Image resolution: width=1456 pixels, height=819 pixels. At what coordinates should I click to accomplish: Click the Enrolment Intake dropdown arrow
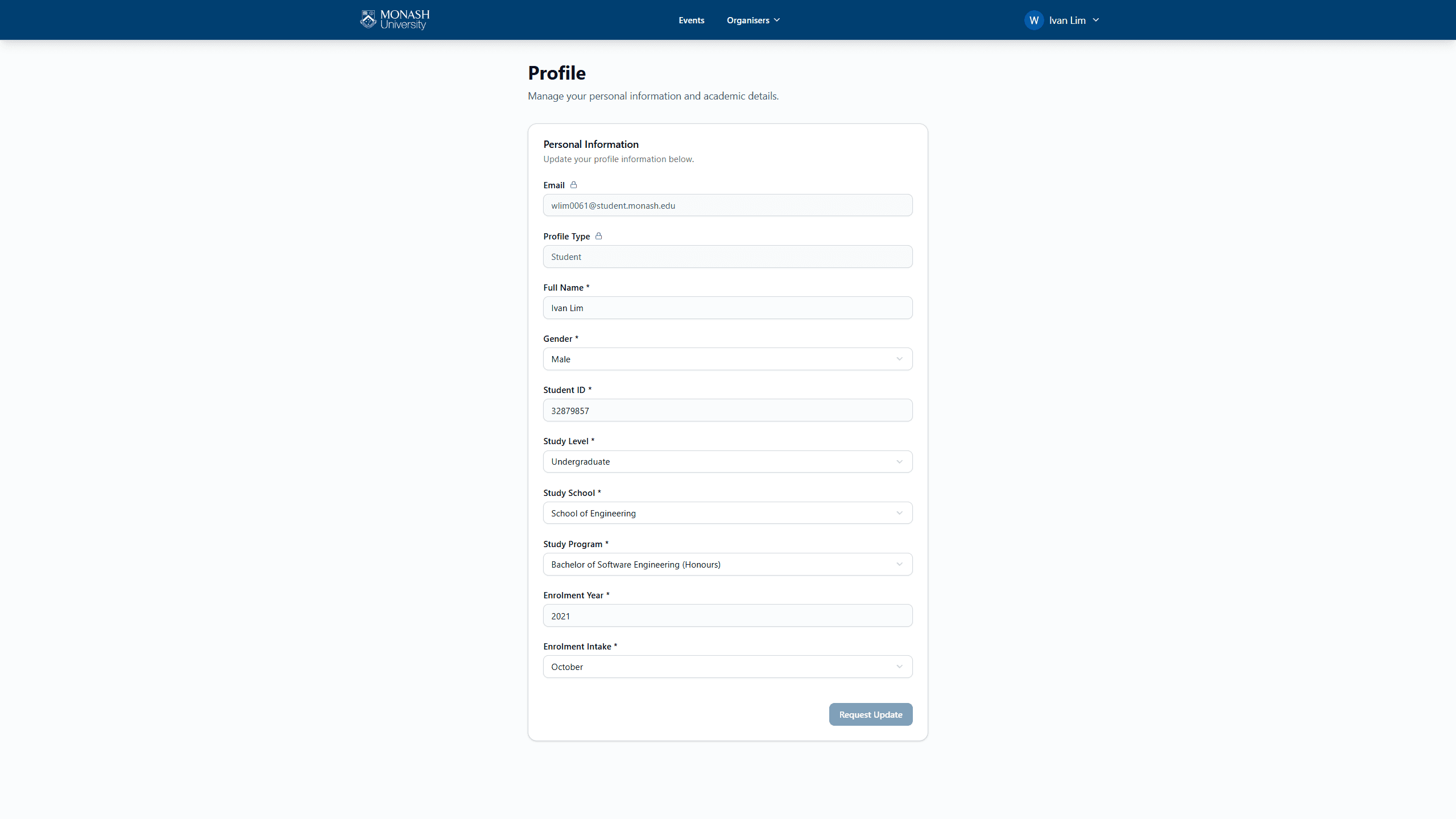point(899,667)
